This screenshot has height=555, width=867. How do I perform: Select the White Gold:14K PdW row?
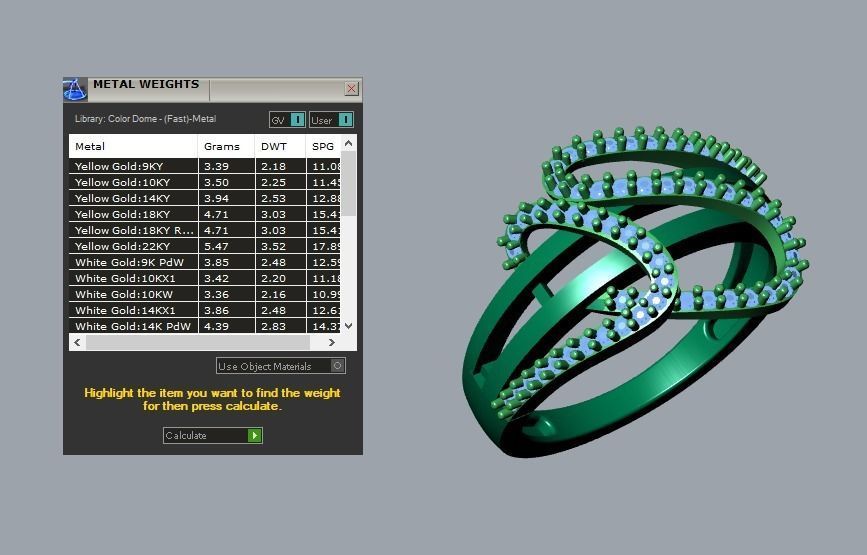point(205,326)
